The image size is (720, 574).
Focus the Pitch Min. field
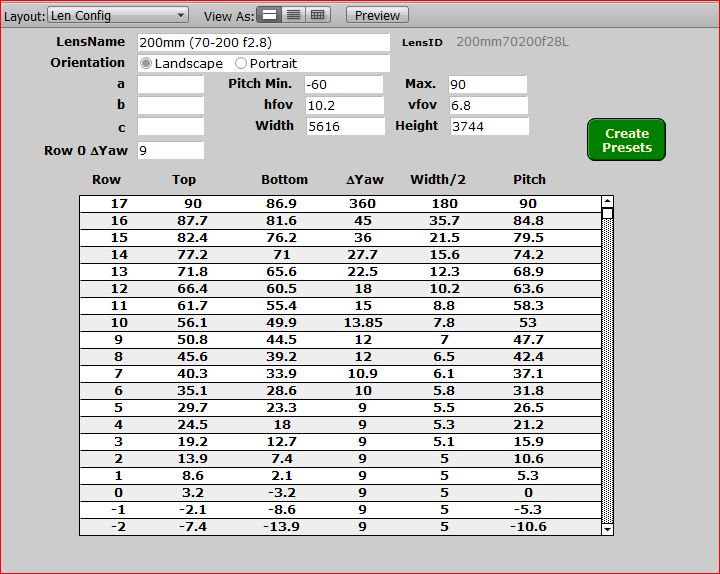click(343, 85)
